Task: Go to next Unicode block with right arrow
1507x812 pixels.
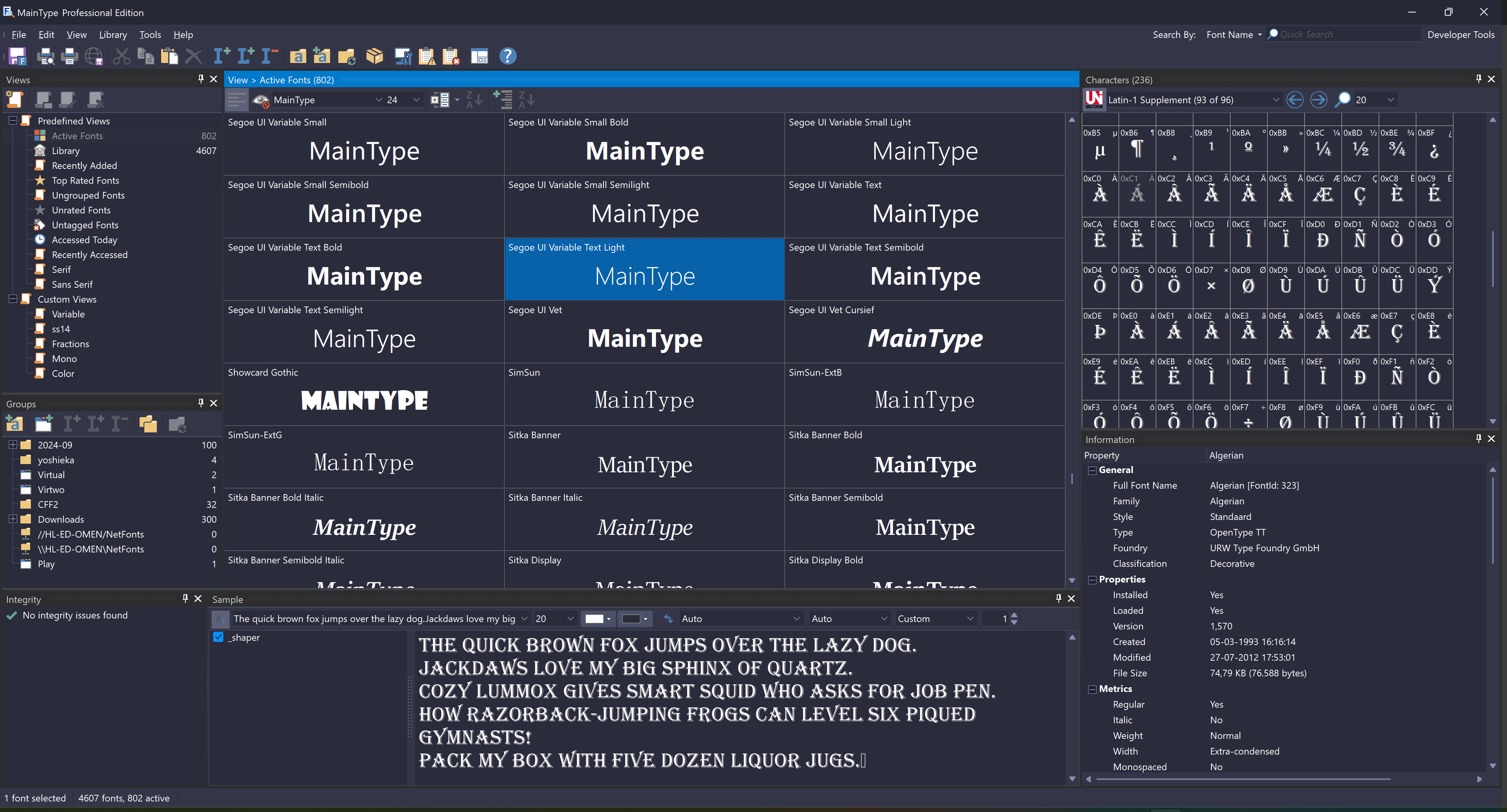Action: pyautogui.click(x=1318, y=100)
